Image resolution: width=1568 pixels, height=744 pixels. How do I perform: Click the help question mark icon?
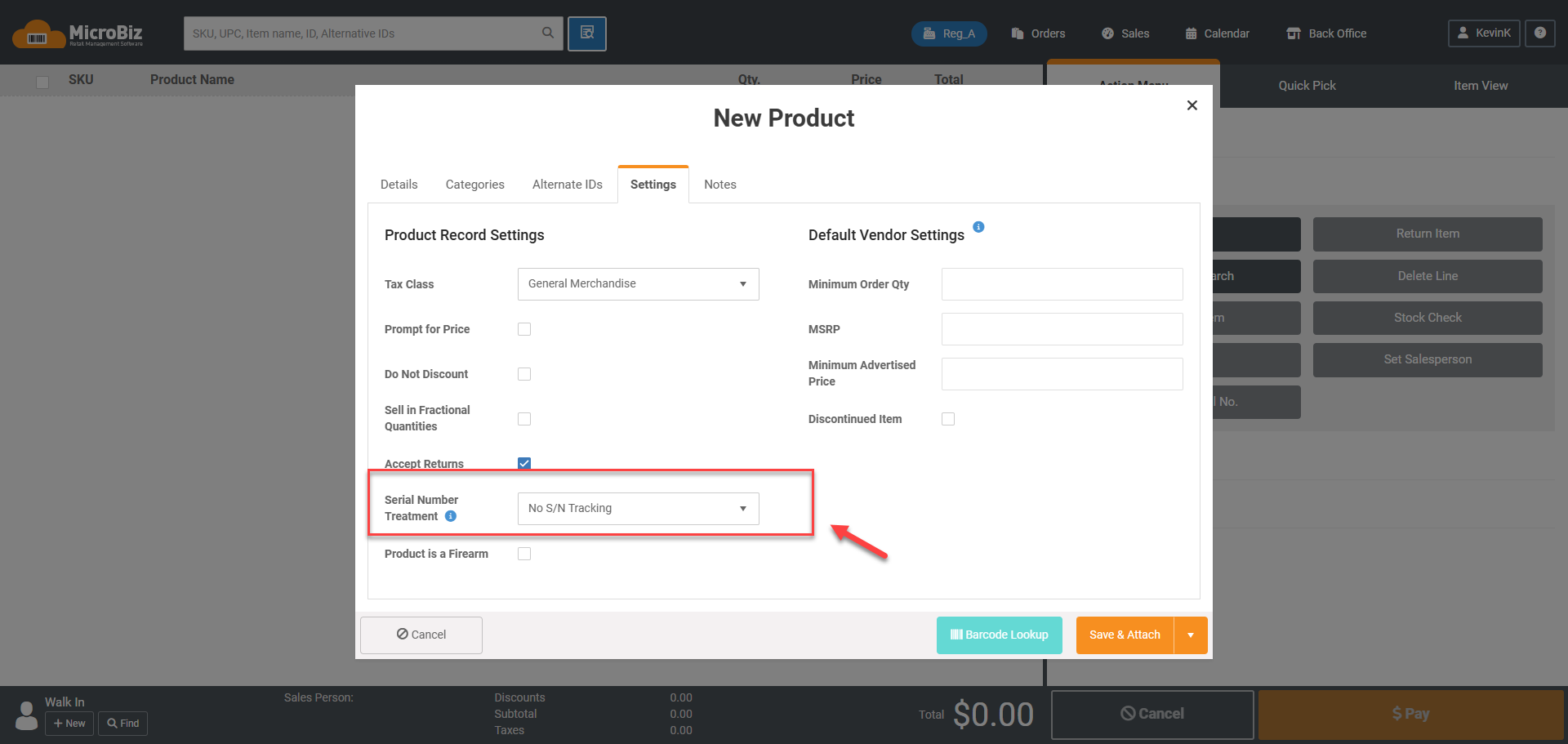point(1540,33)
